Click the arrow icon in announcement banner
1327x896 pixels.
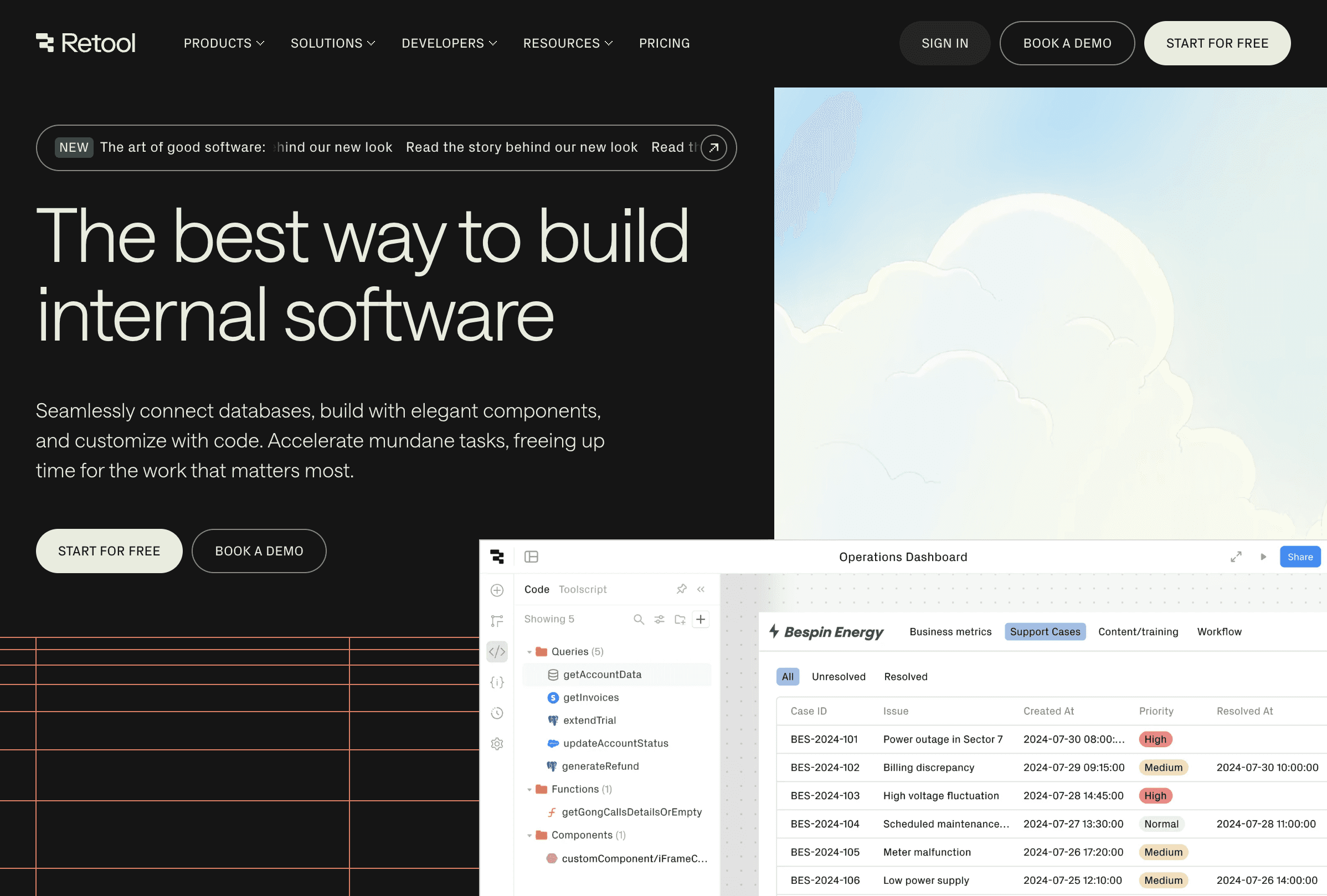pos(713,148)
